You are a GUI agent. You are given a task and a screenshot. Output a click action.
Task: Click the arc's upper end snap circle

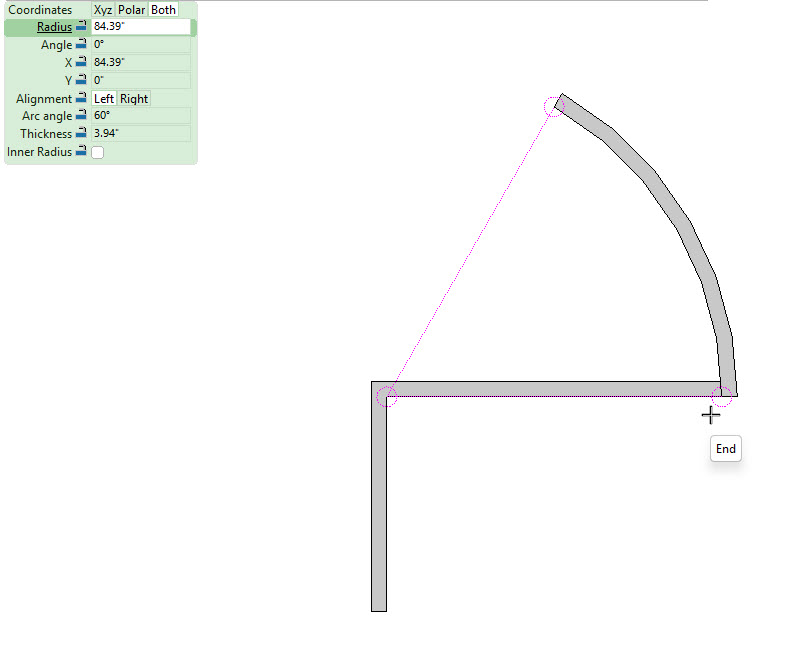point(554,107)
